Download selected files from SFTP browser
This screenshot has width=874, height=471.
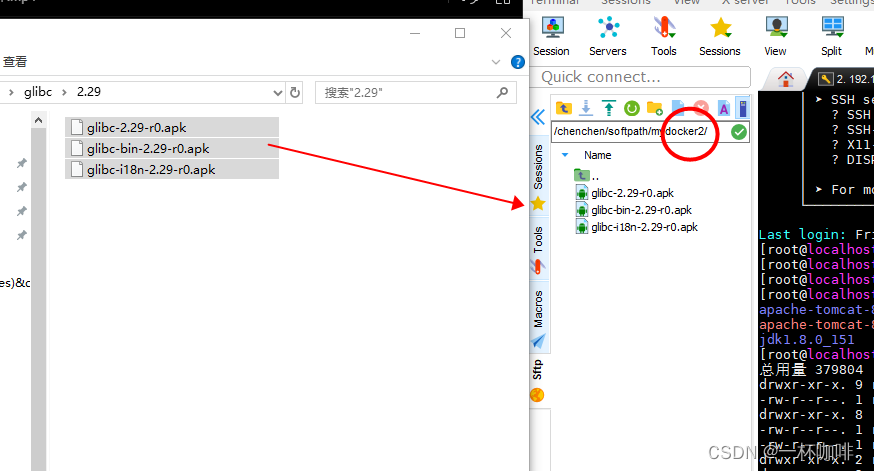(x=586, y=108)
